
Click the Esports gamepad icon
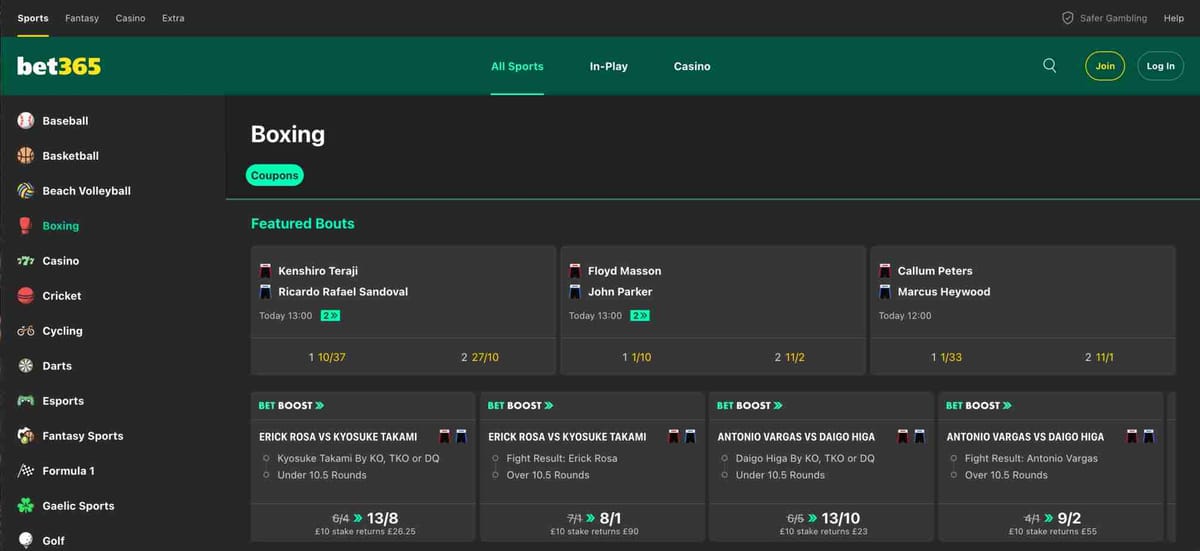(x=26, y=401)
